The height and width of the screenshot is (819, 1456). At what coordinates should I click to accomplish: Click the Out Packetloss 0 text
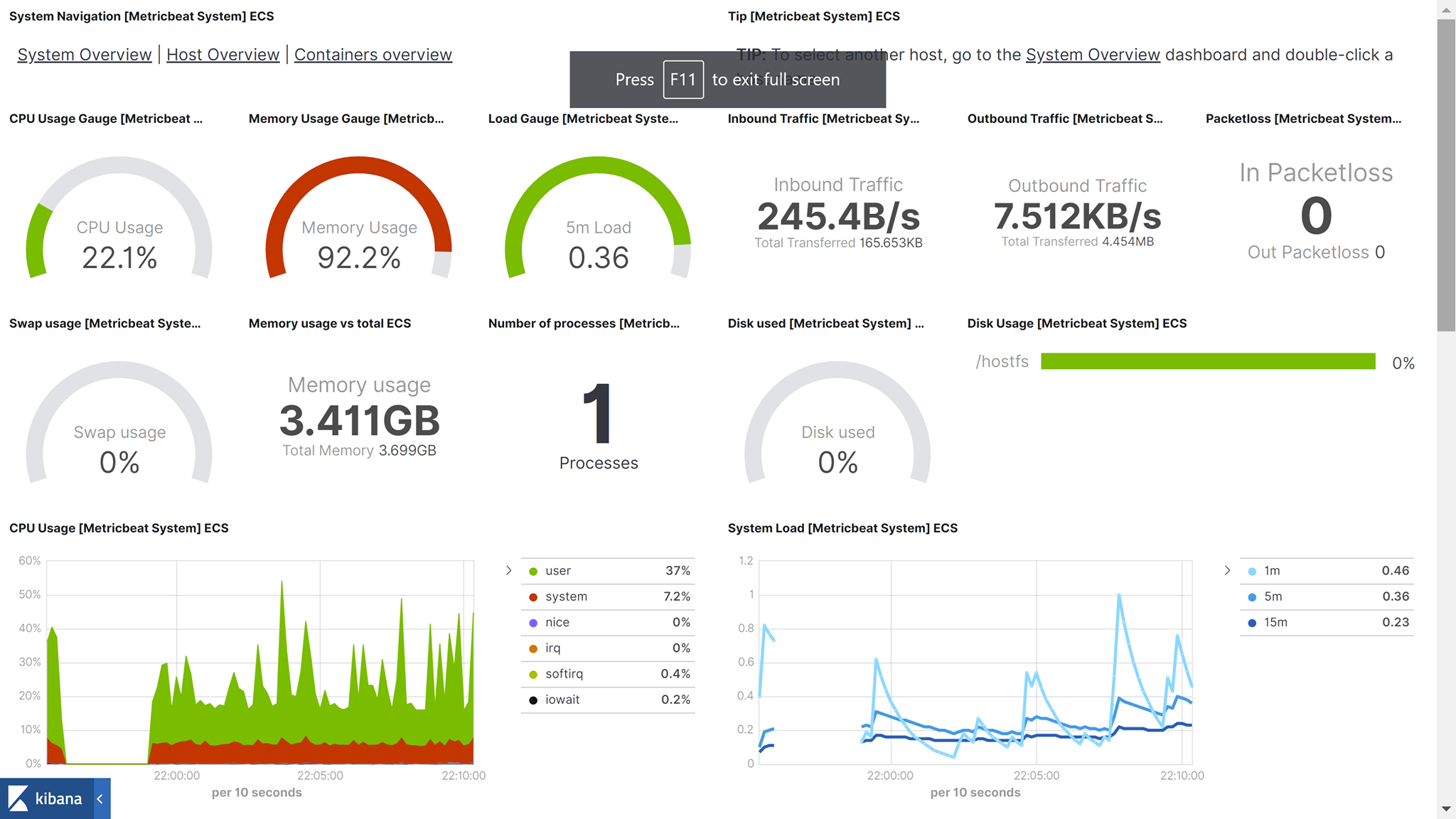pos(1316,252)
